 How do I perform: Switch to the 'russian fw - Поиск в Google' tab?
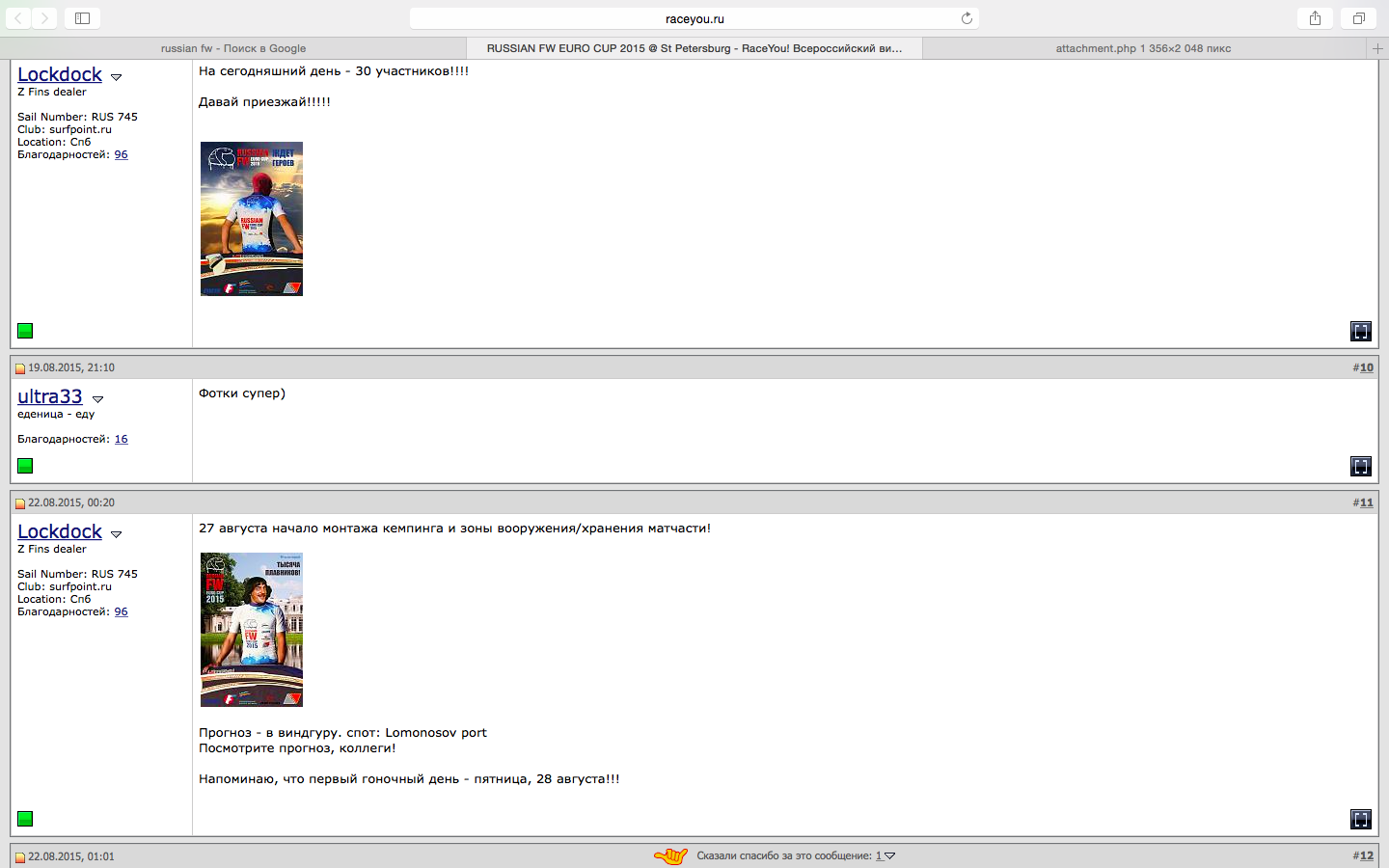[233, 48]
